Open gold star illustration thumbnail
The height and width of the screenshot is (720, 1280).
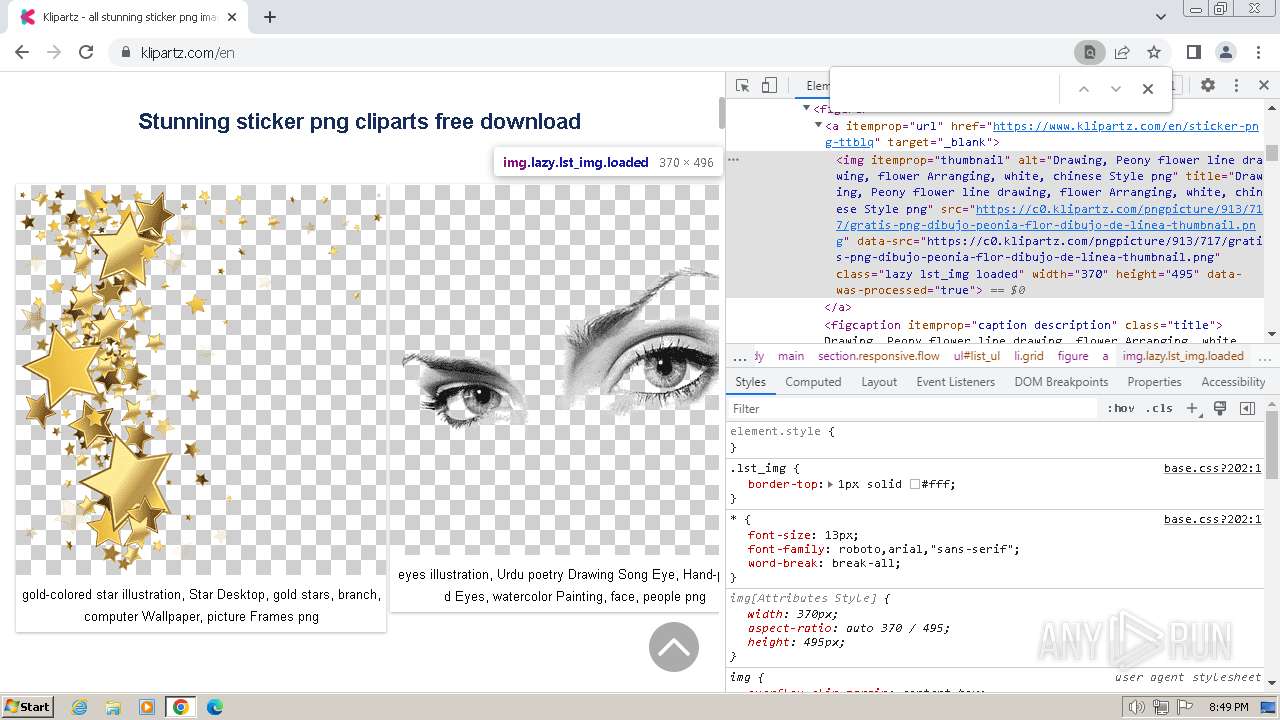pos(201,380)
